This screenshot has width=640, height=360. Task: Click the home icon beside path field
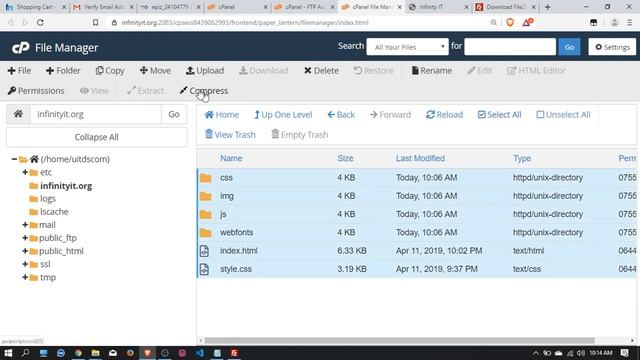18,114
